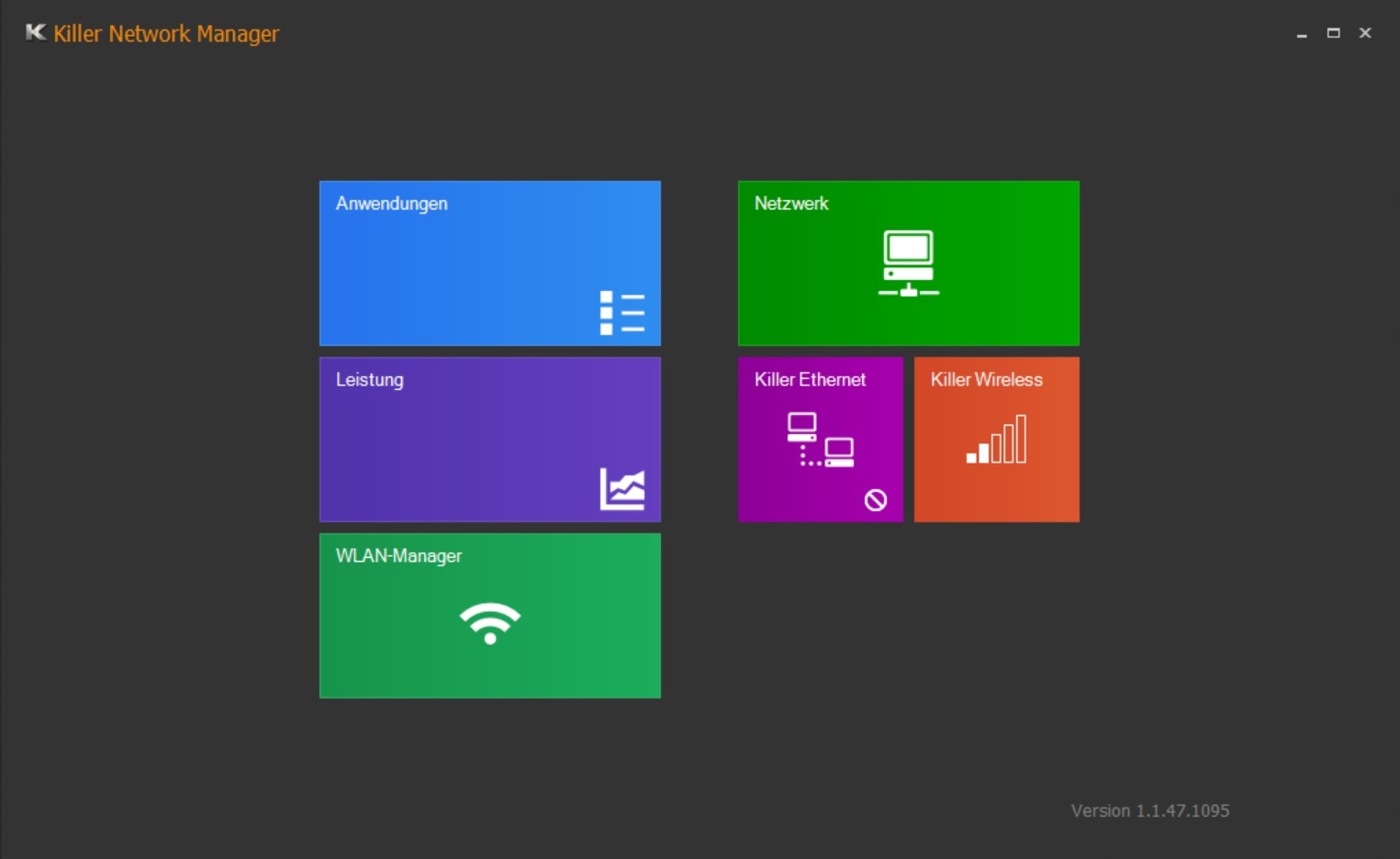Click the Killer Network Manager title text
1400x859 pixels.
click(x=166, y=34)
